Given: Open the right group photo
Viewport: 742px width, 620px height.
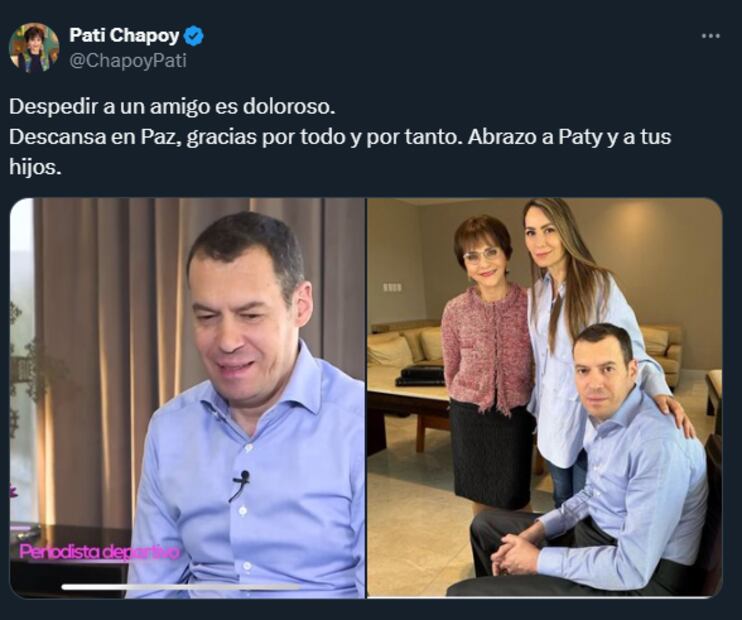Looking at the screenshot, I should pos(545,398).
